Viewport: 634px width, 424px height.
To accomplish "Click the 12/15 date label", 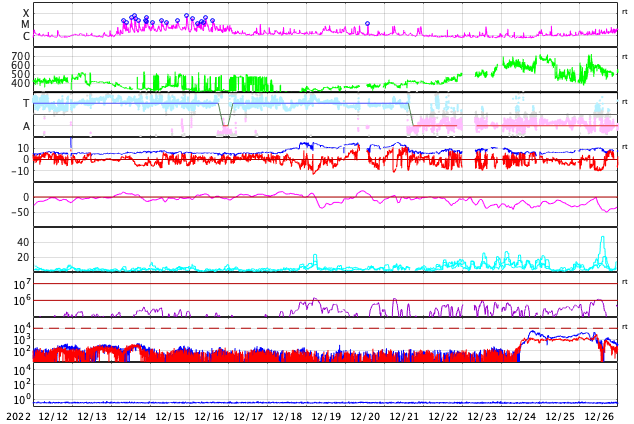I will pos(170,417).
